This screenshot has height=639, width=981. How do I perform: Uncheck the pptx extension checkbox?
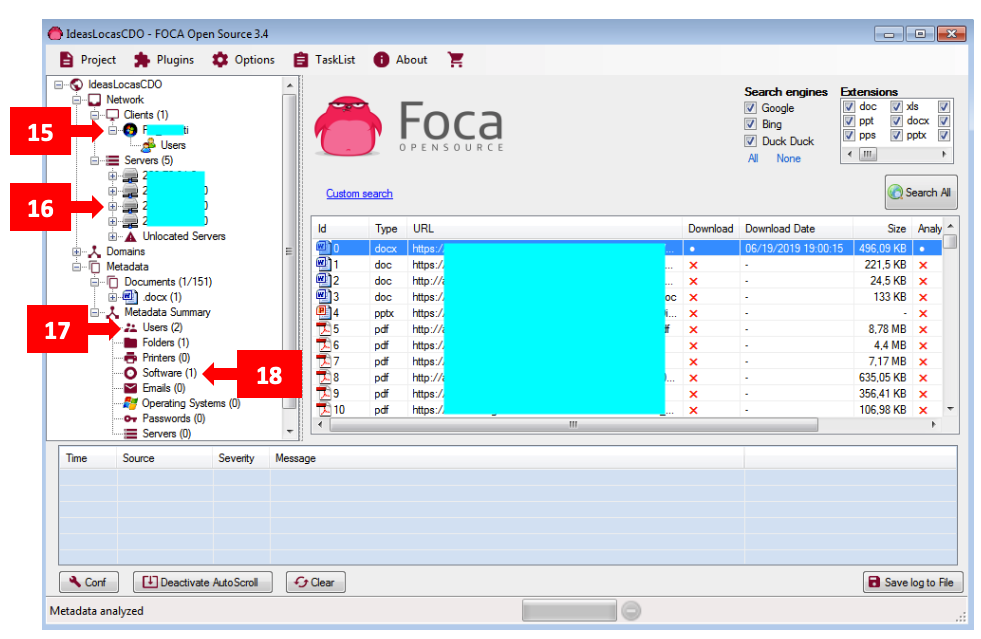click(897, 135)
